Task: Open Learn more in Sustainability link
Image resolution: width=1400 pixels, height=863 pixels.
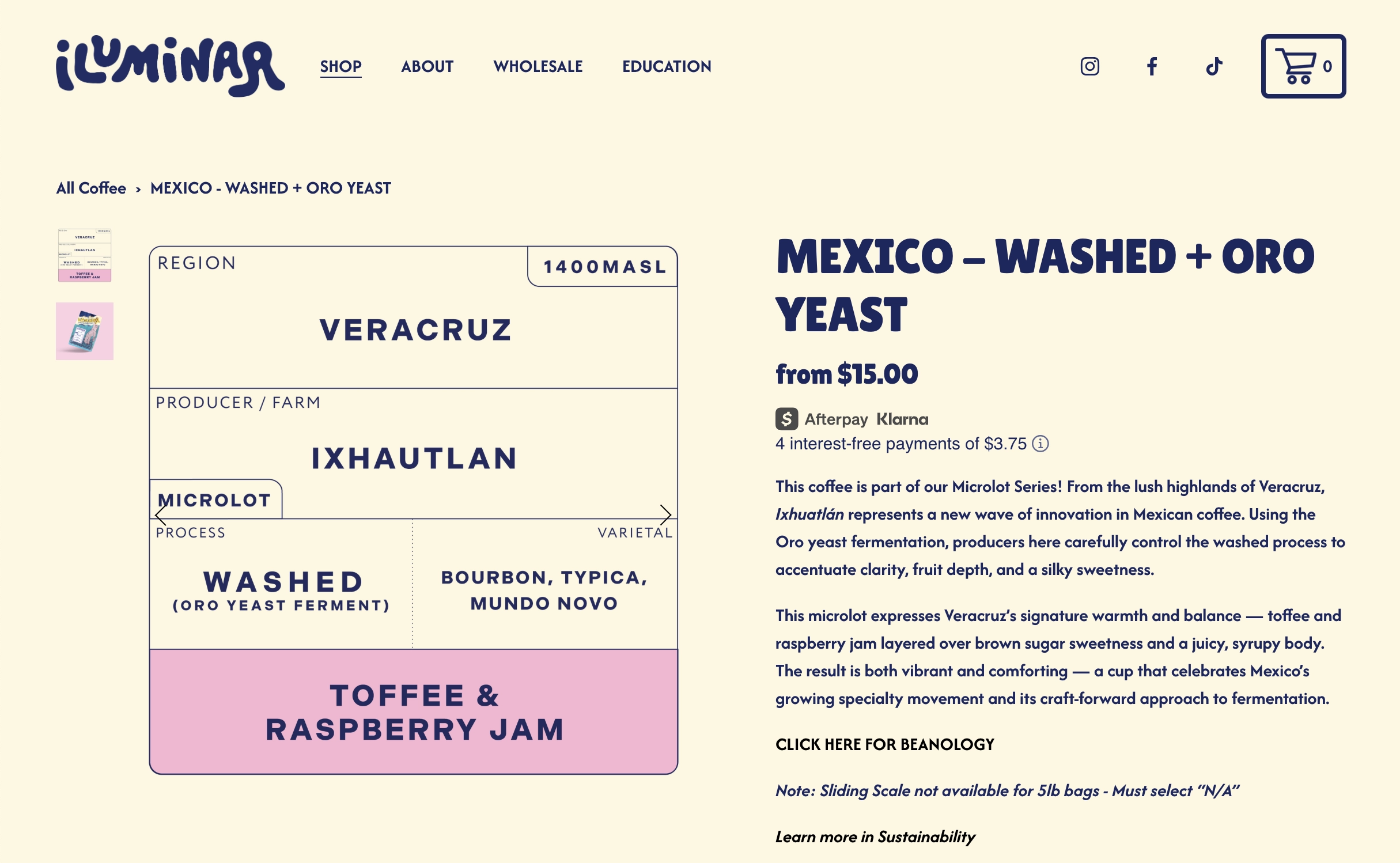Action: pos(875,836)
